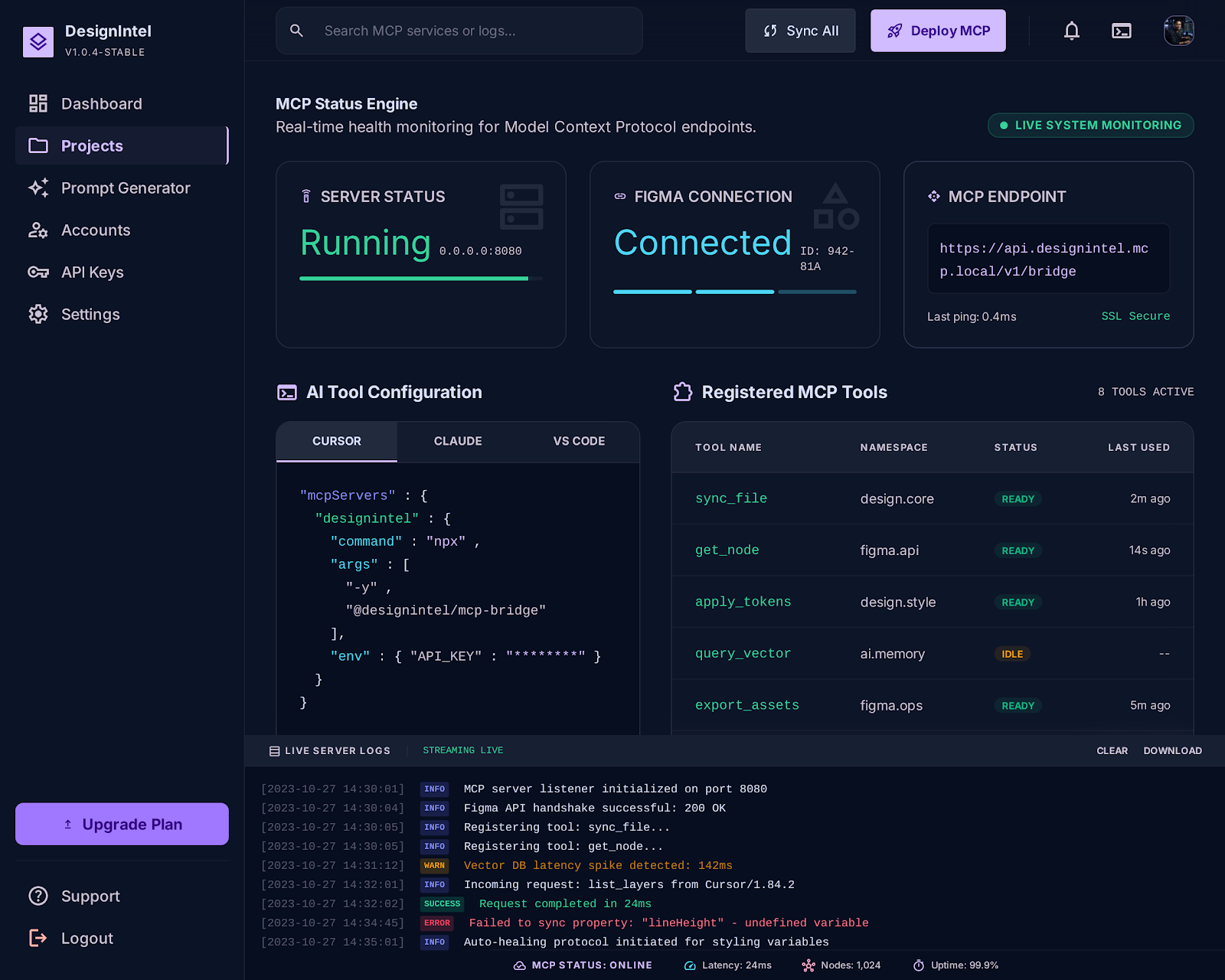
Task: Open the API Keys page
Action: tap(122, 272)
